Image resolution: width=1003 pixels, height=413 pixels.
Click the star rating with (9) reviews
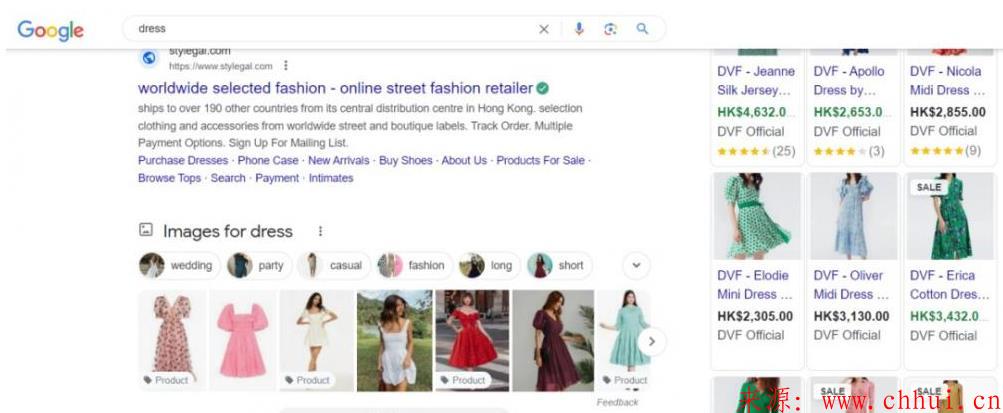point(945,151)
